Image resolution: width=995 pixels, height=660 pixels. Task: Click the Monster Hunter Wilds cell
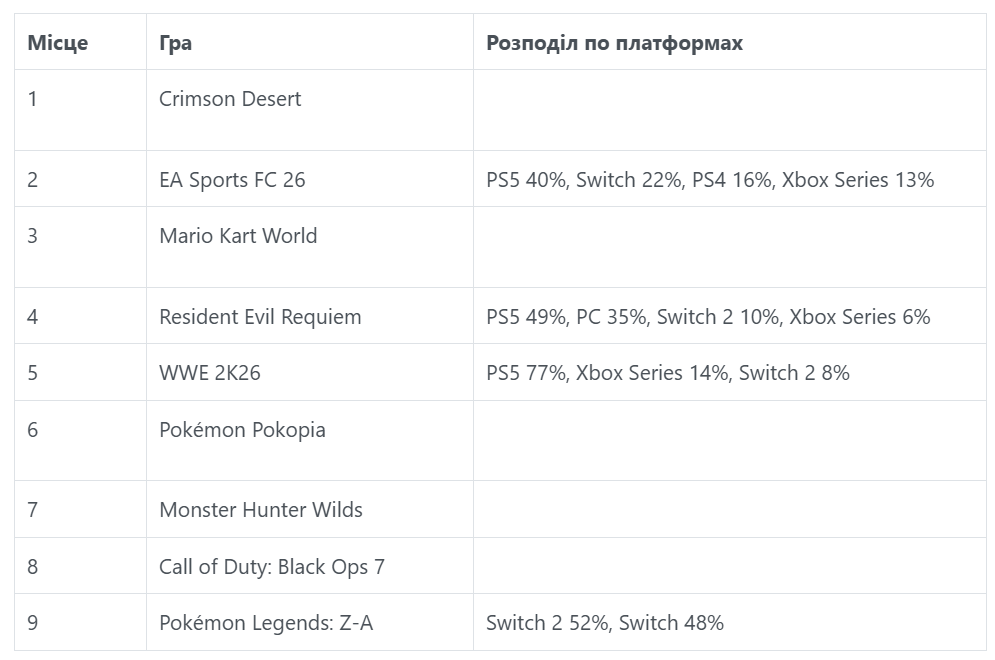pos(310,509)
